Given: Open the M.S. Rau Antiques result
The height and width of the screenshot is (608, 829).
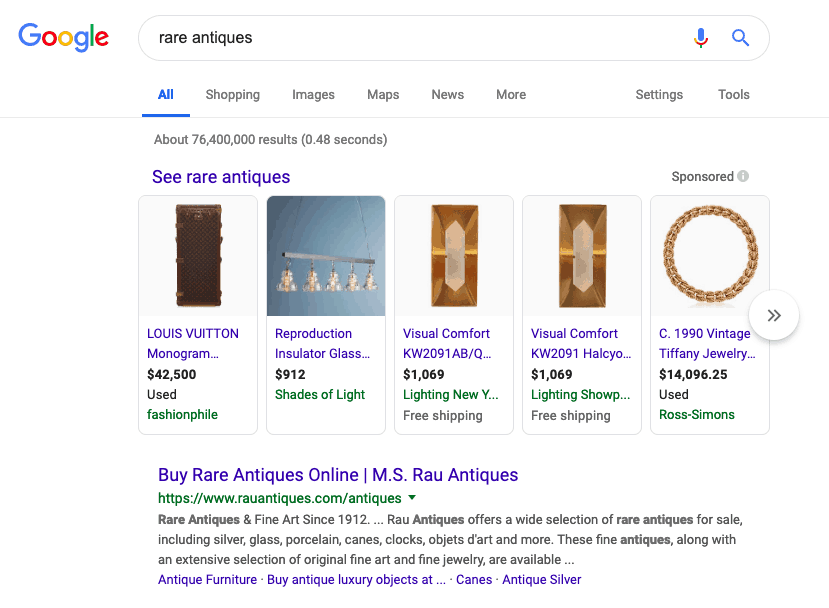Looking at the screenshot, I should point(337,474).
